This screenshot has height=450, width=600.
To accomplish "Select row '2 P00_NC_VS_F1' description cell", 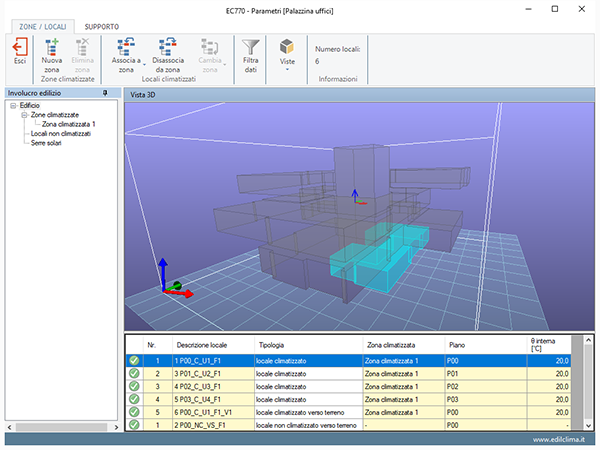I will (213, 425).
